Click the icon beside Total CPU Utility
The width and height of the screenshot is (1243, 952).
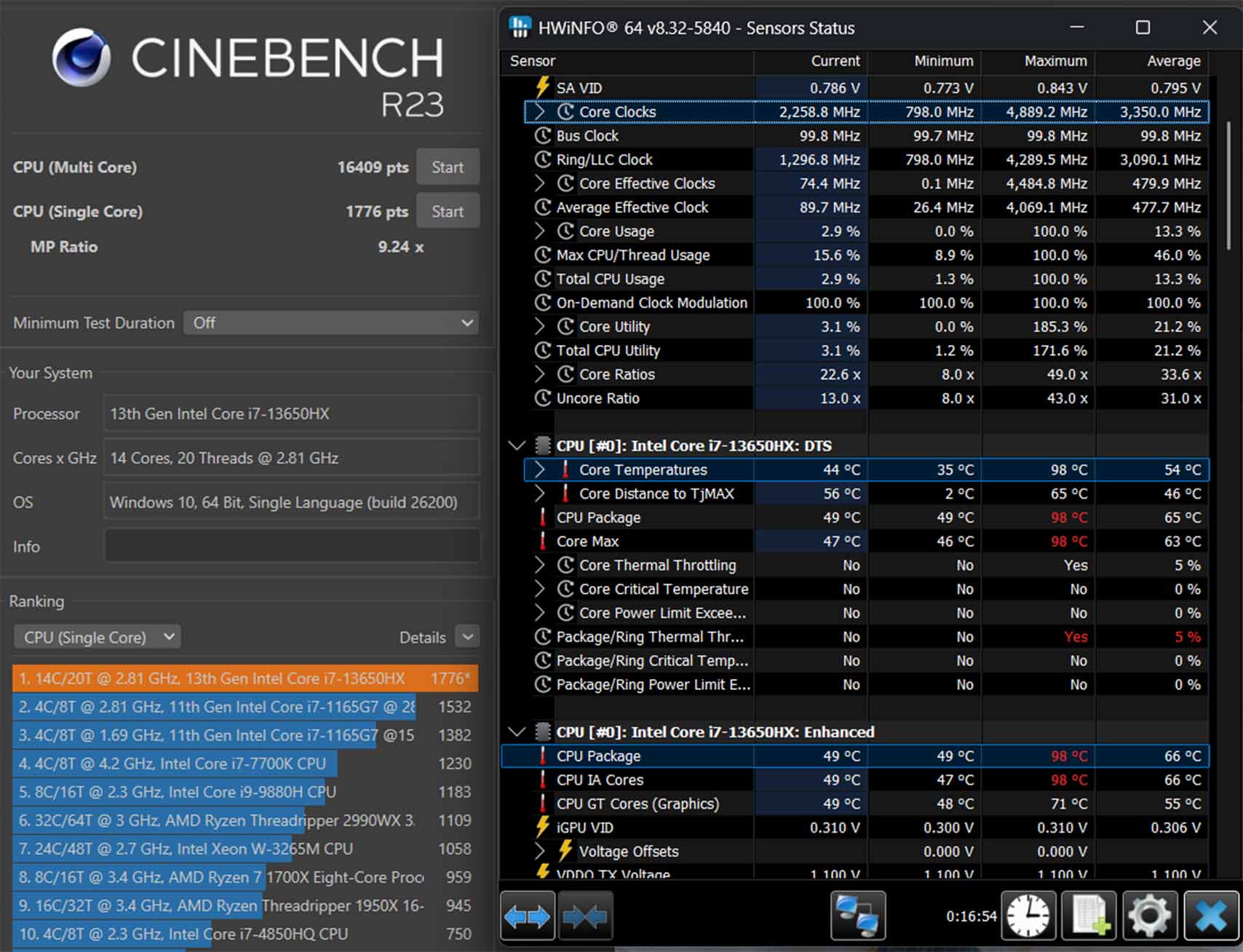coord(543,350)
